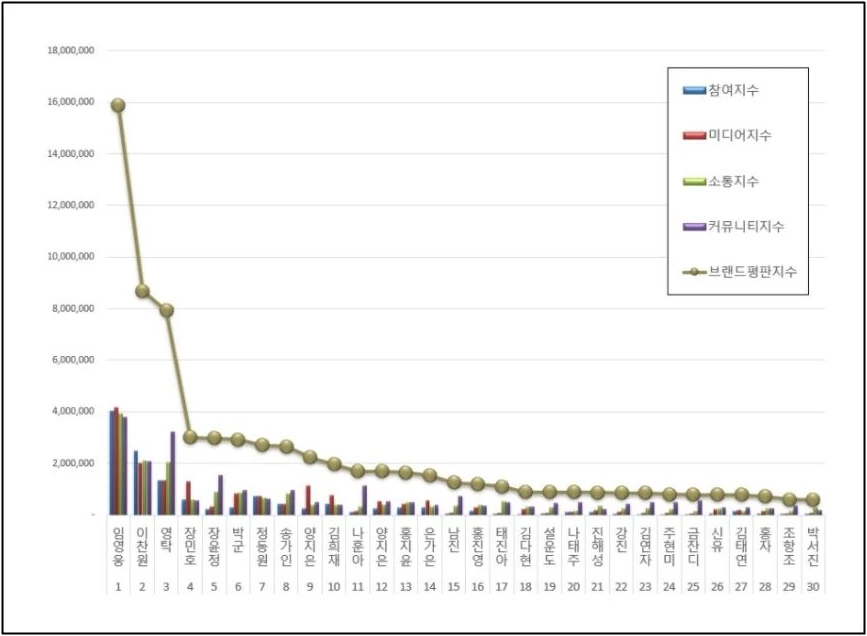Click the red 미디어지수 legend marker

click(x=694, y=136)
